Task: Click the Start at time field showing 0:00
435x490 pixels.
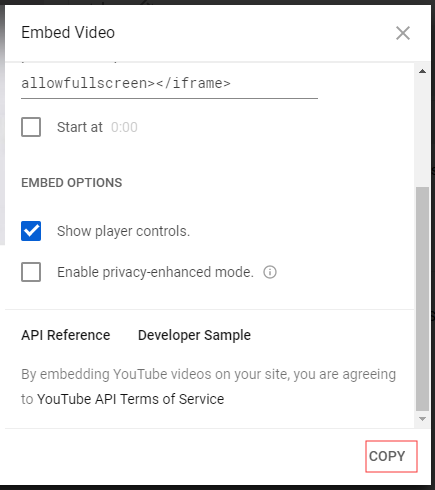Action: tap(124, 127)
